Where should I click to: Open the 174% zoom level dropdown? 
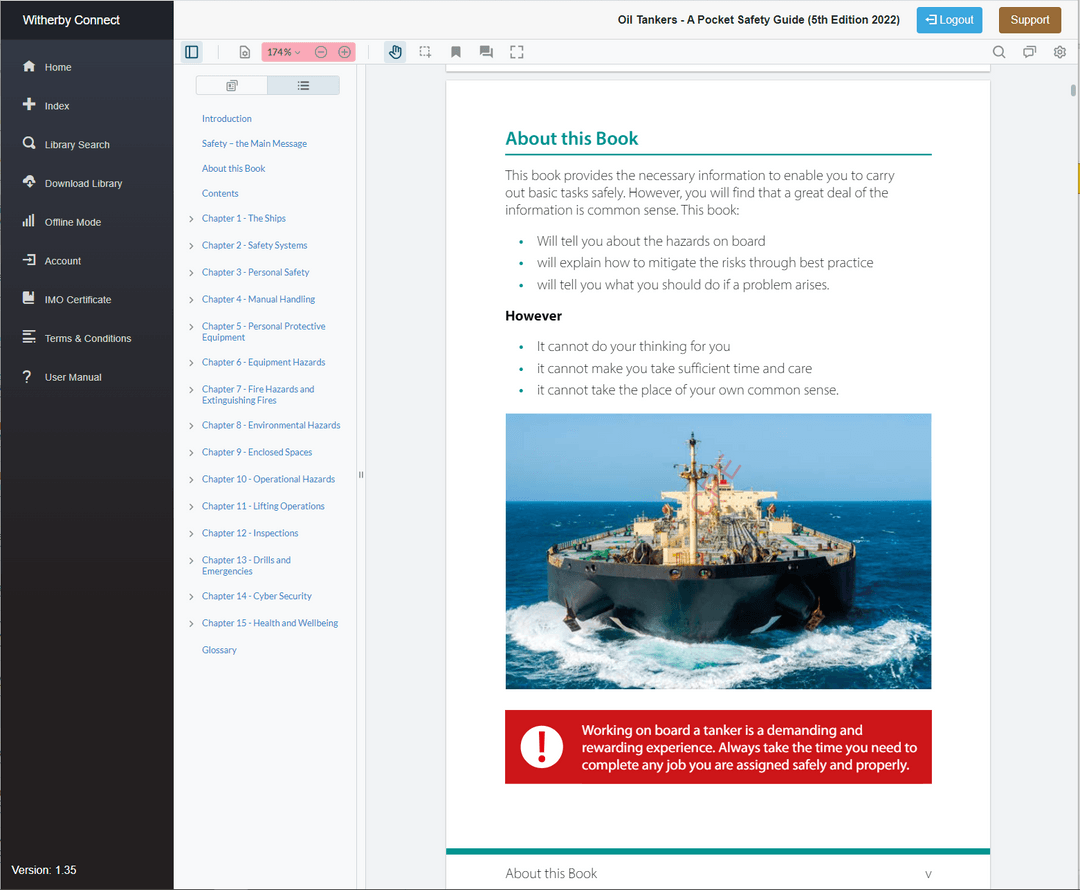click(x=284, y=52)
